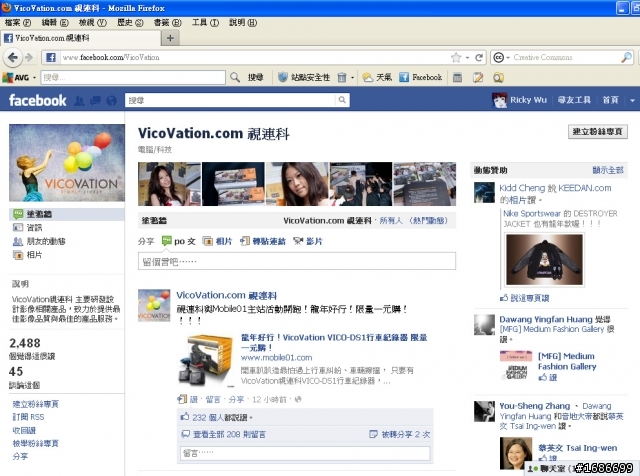
Task: Open 尋友工具 link
Action: (574, 100)
